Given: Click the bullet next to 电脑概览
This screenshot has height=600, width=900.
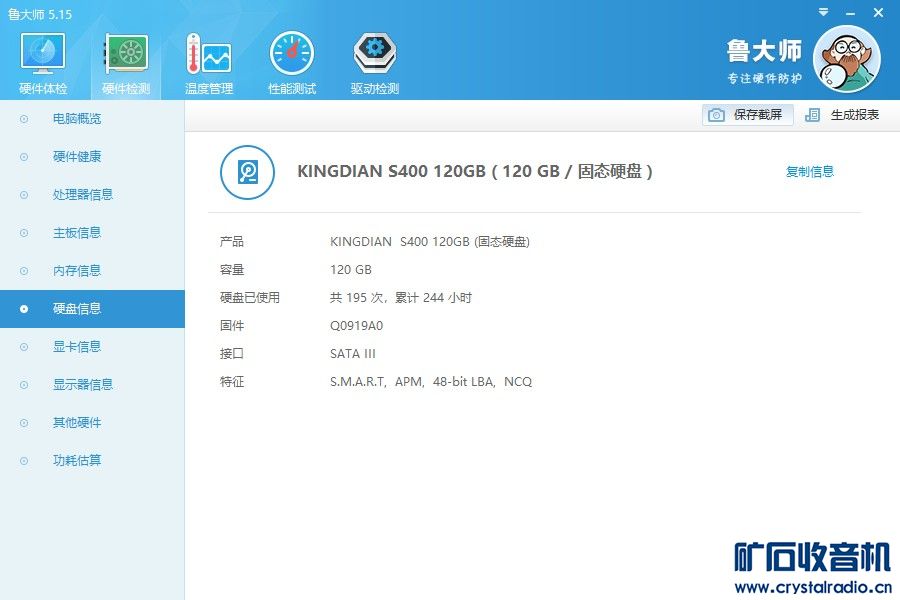Looking at the screenshot, I should tap(24, 119).
